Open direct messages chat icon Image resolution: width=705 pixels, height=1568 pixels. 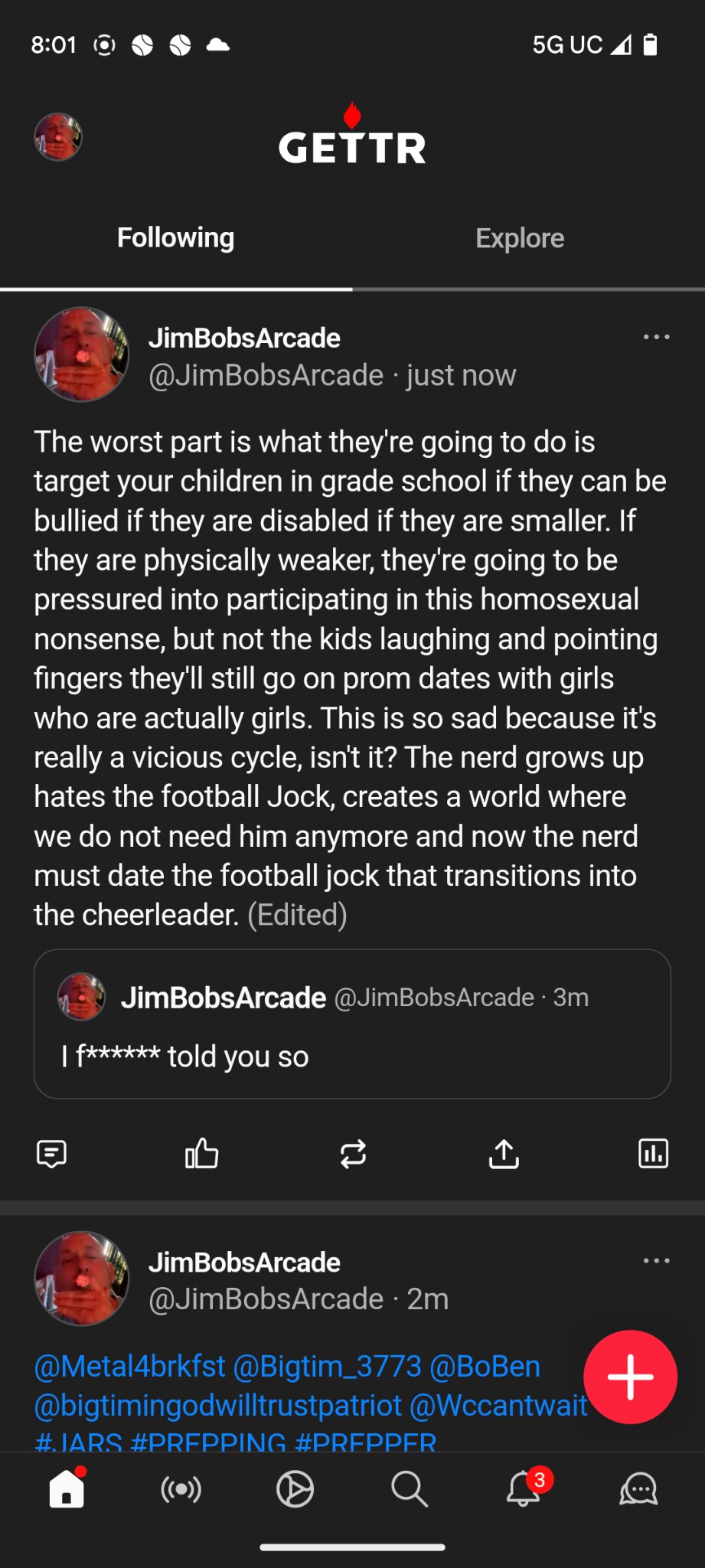(638, 1488)
